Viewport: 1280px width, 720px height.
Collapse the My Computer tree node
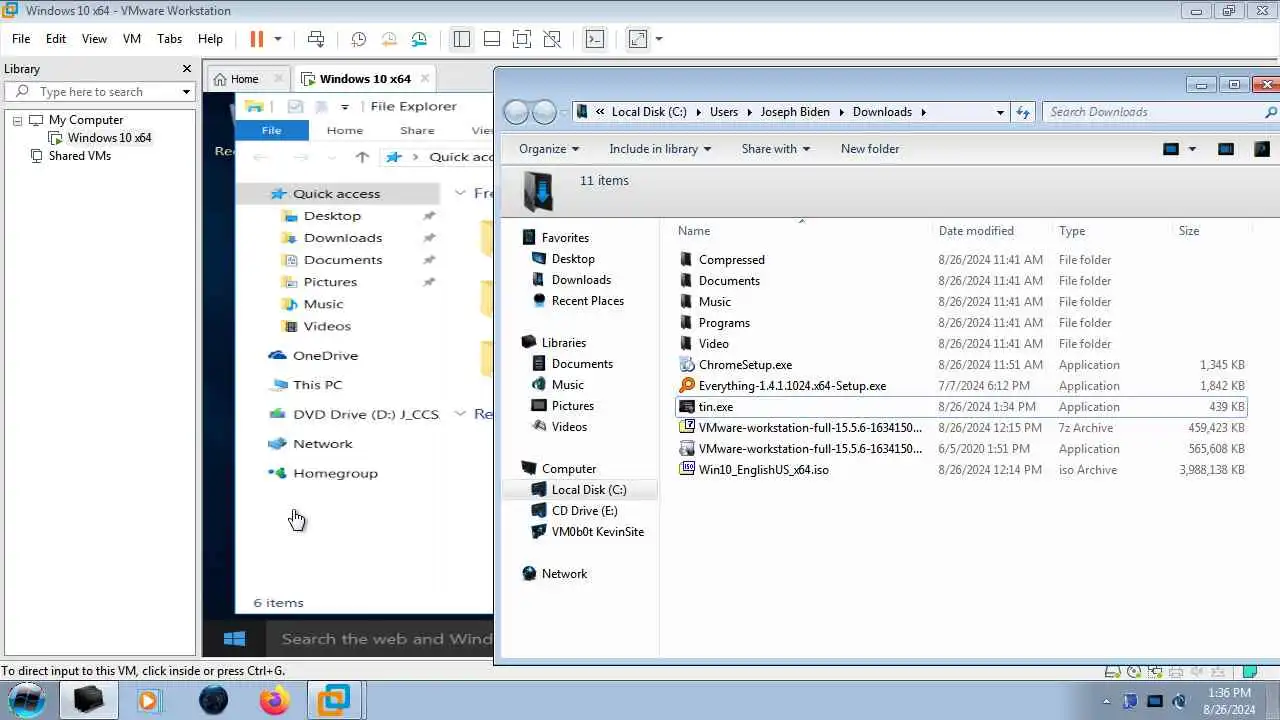click(17, 120)
